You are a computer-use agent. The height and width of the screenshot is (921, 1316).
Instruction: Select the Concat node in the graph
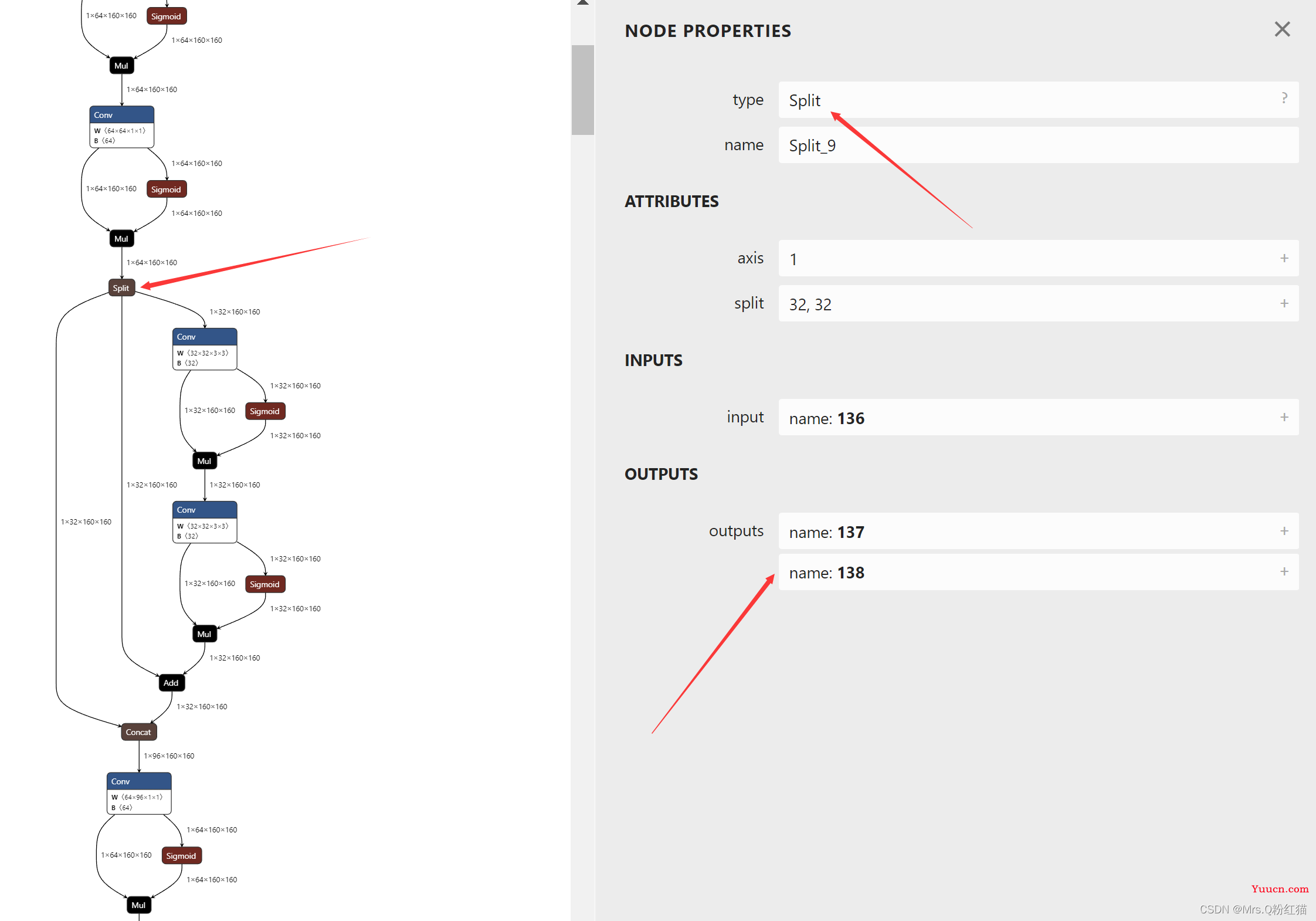pyautogui.click(x=138, y=732)
